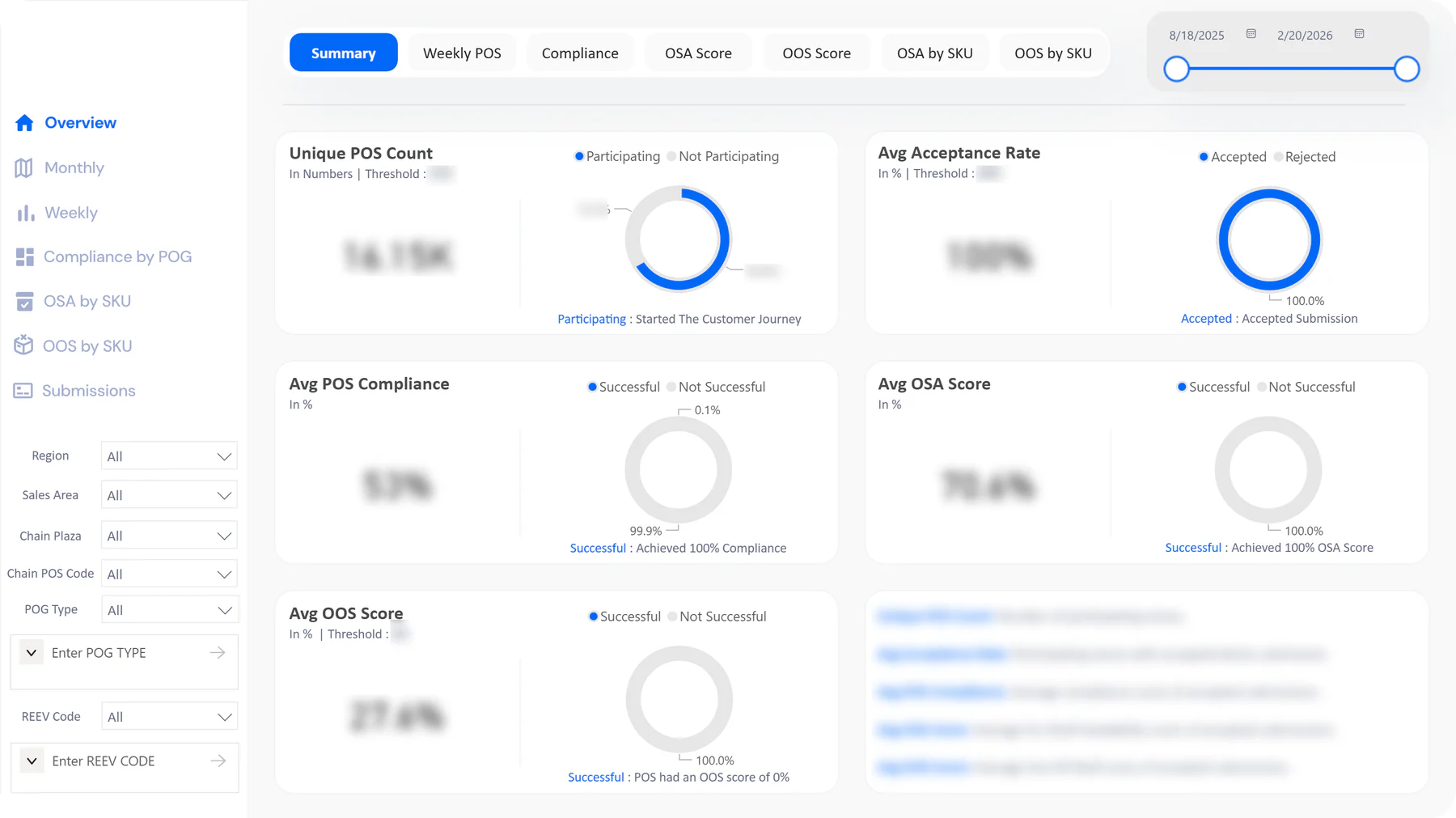Open the Sales Area dropdown

click(x=169, y=495)
